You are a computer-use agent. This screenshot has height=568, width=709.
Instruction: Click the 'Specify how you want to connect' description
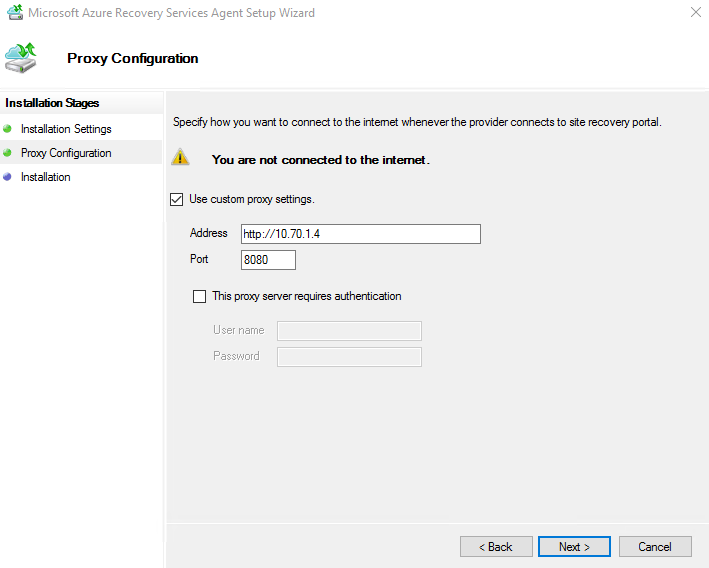[417, 122]
